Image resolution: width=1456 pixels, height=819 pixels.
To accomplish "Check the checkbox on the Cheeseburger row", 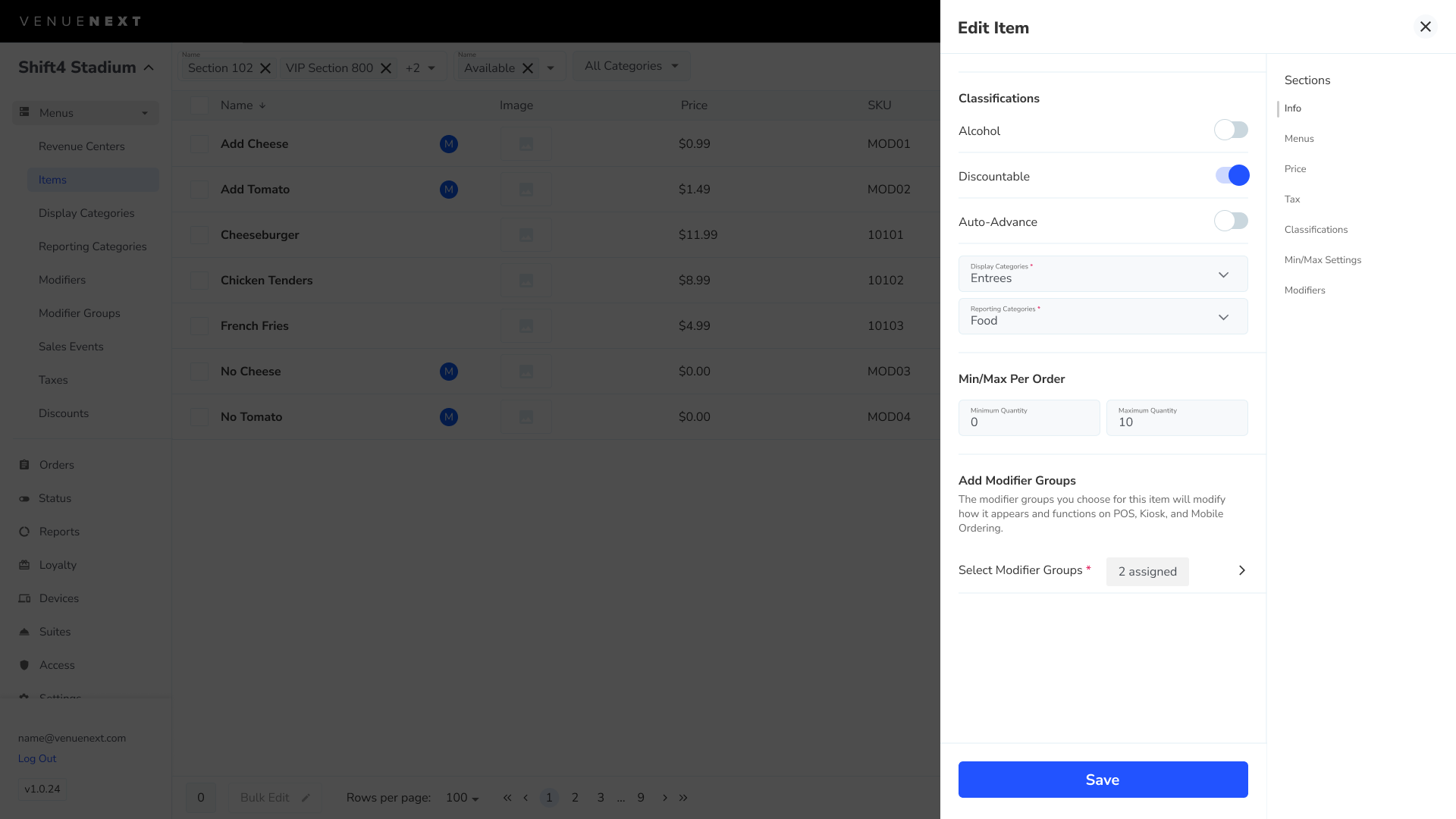I will pyautogui.click(x=199, y=235).
